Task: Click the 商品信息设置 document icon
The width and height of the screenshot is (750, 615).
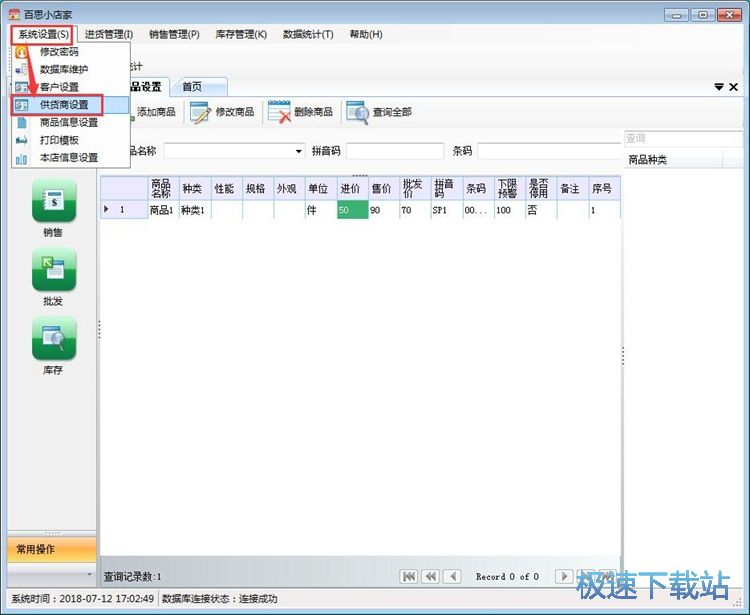Action: 21,122
